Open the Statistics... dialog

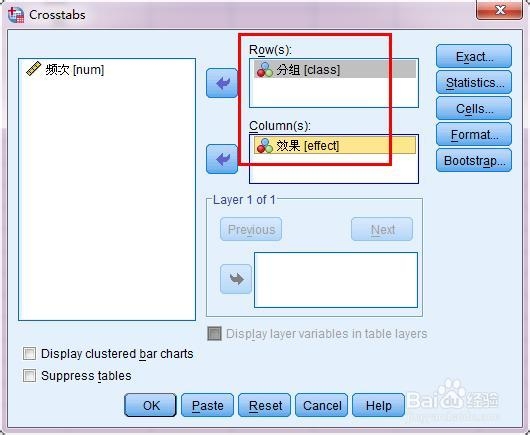474,82
